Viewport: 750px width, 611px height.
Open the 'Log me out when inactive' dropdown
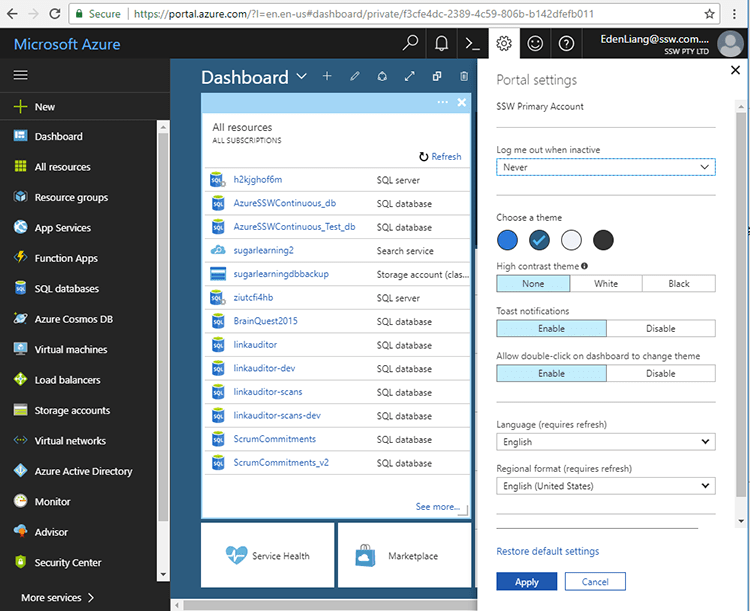606,167
